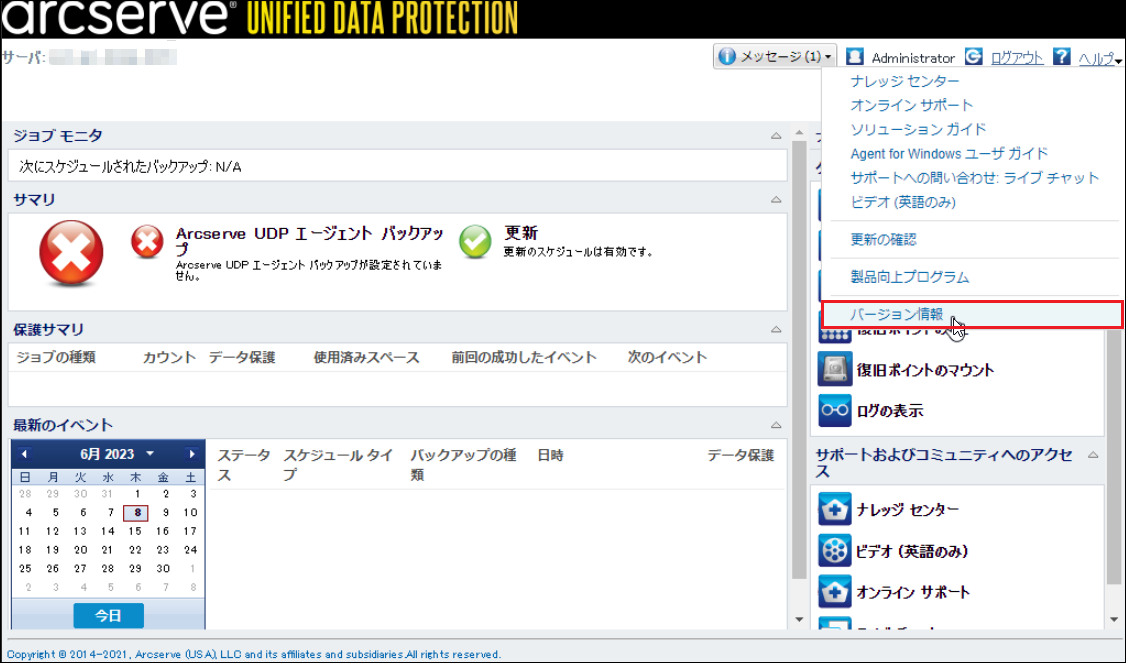
Task: Click main panel scrollbar down arrow
Action: click(x=799, y=619)
